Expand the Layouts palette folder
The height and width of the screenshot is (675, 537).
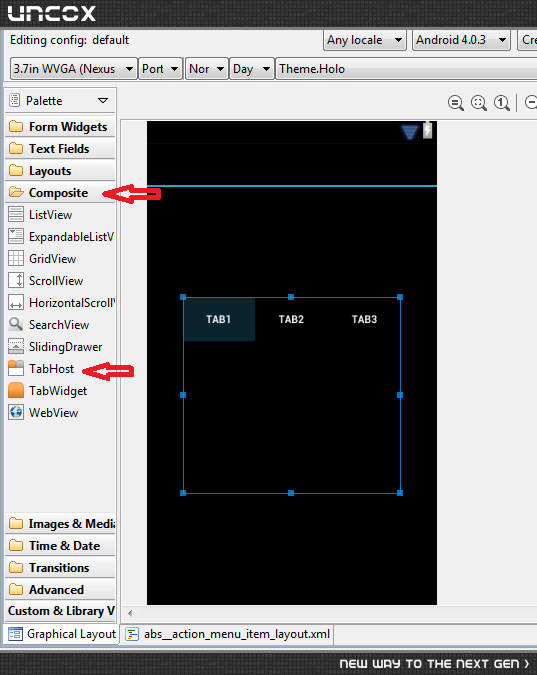click(x=60, y=170)
